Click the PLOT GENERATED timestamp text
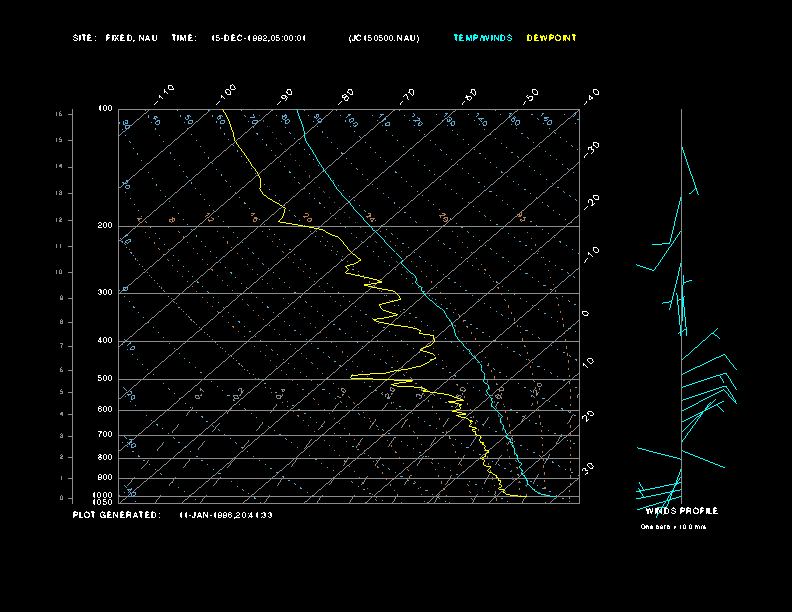 [x=172, y=515]
